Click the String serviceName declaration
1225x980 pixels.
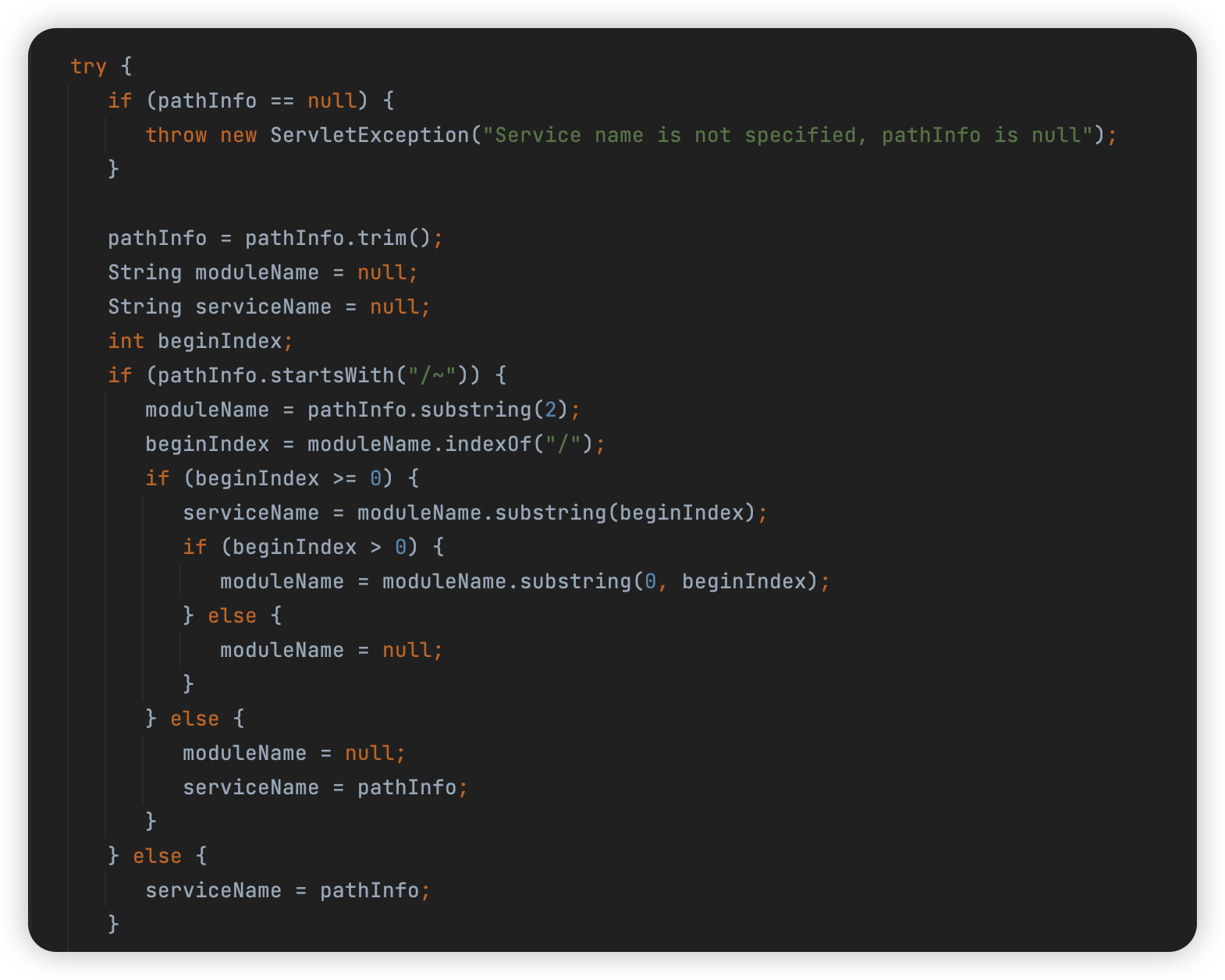click(x=269, y=307)
